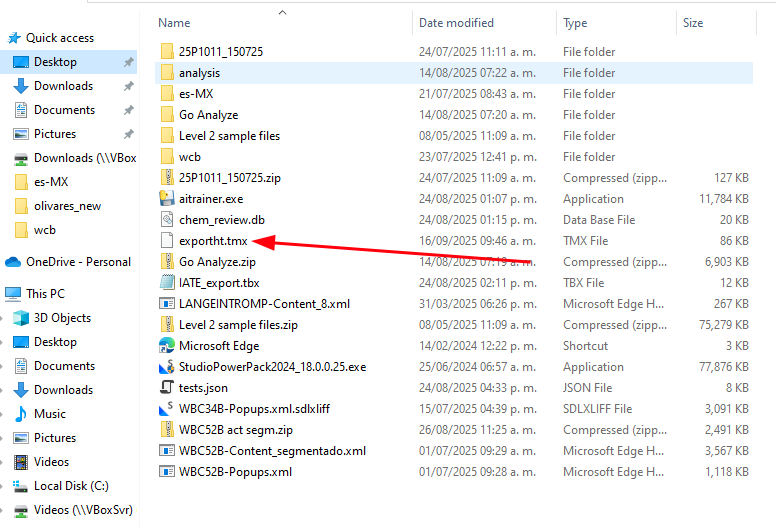The width and height of the screenshot is (776, 528).
Task: Click the 25P1011_150725.zip archive icon
Action: 167,178
